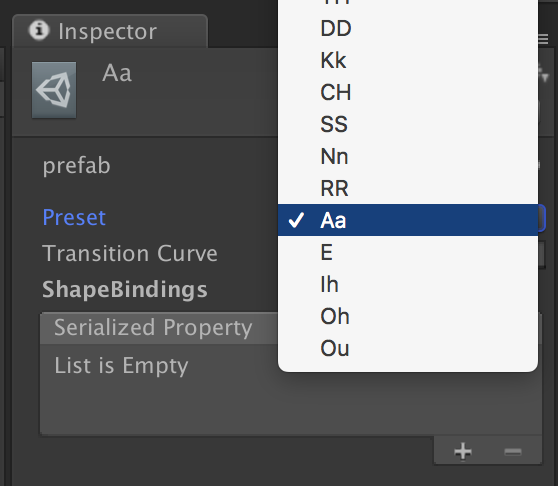The height and width of the screenshot is (486, 558).
Task: Click the Inspector info icon
Action: [x=38, y=30]
